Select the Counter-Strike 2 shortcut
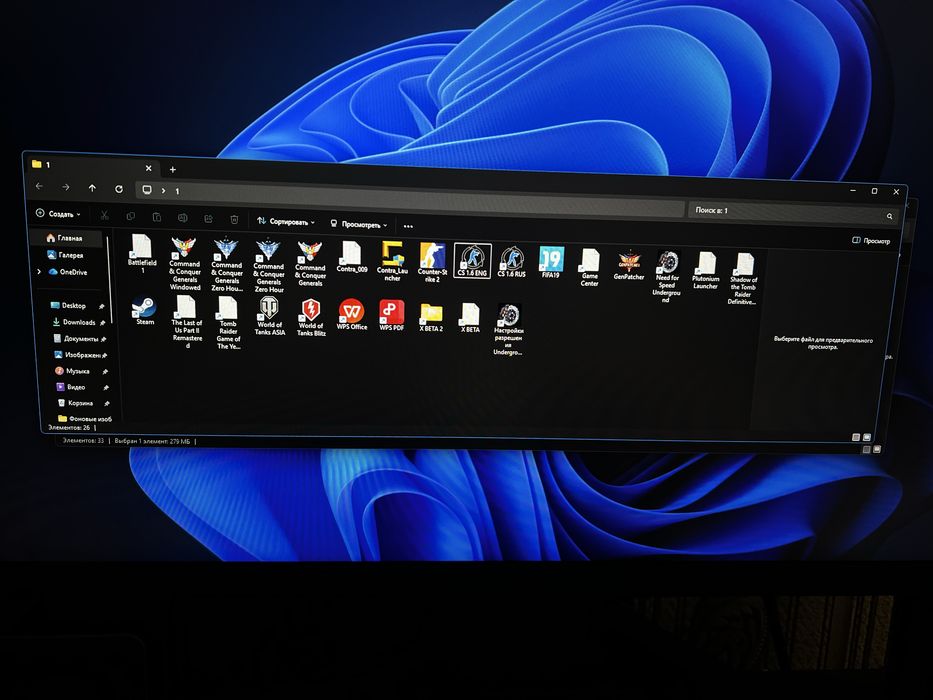933x700 pixels. (x=432, y=262)
